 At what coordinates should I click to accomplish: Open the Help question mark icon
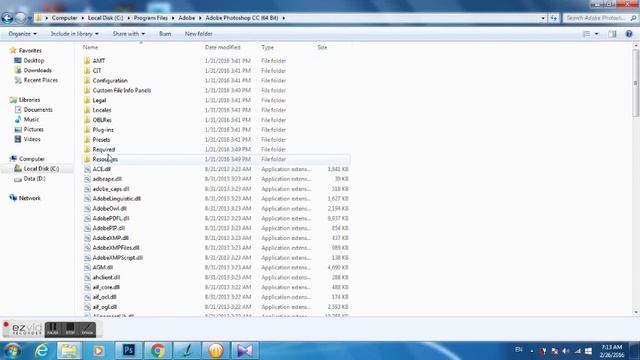pos(629,34)
